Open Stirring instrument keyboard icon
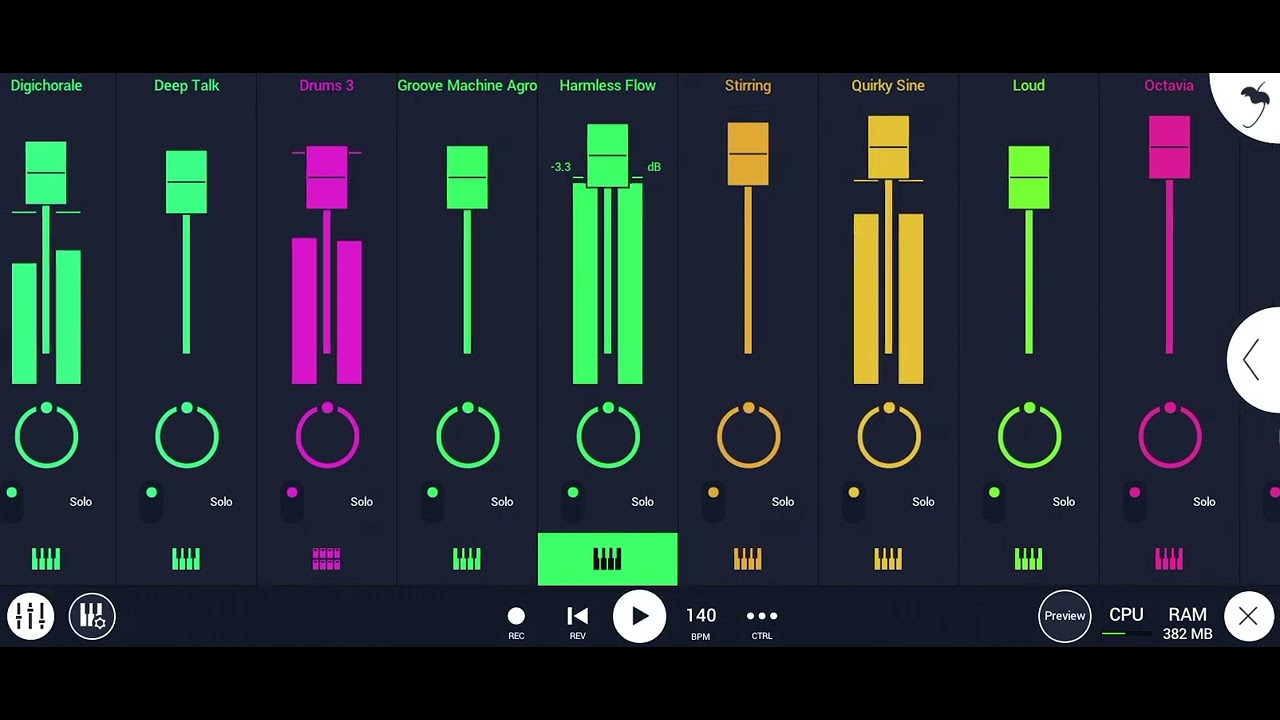Viewport: 1280px width, 720px height. (748, 559)
